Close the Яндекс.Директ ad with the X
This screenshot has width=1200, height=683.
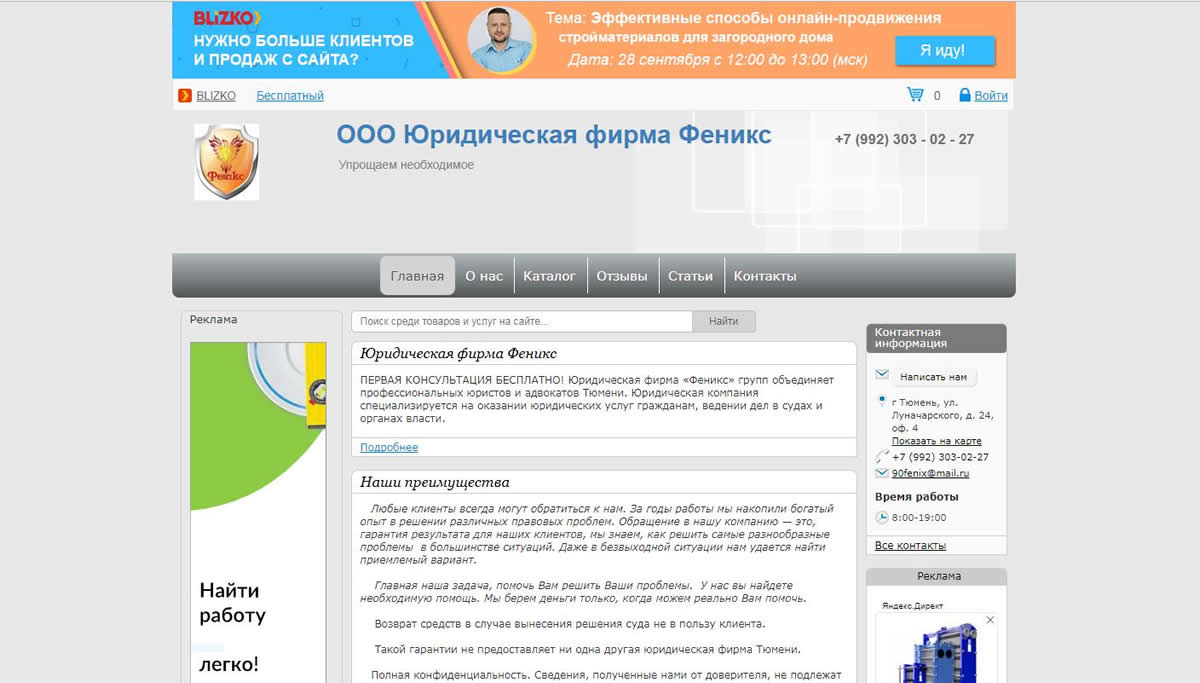[991, 619]
